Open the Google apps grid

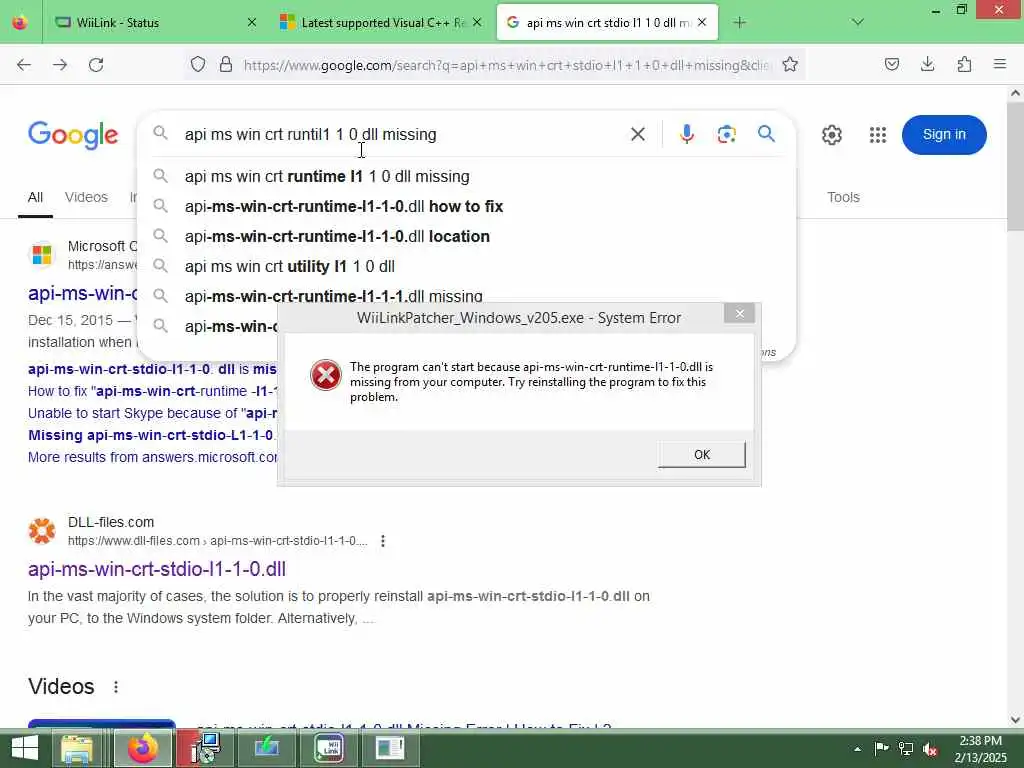click(x=878, y=135)
